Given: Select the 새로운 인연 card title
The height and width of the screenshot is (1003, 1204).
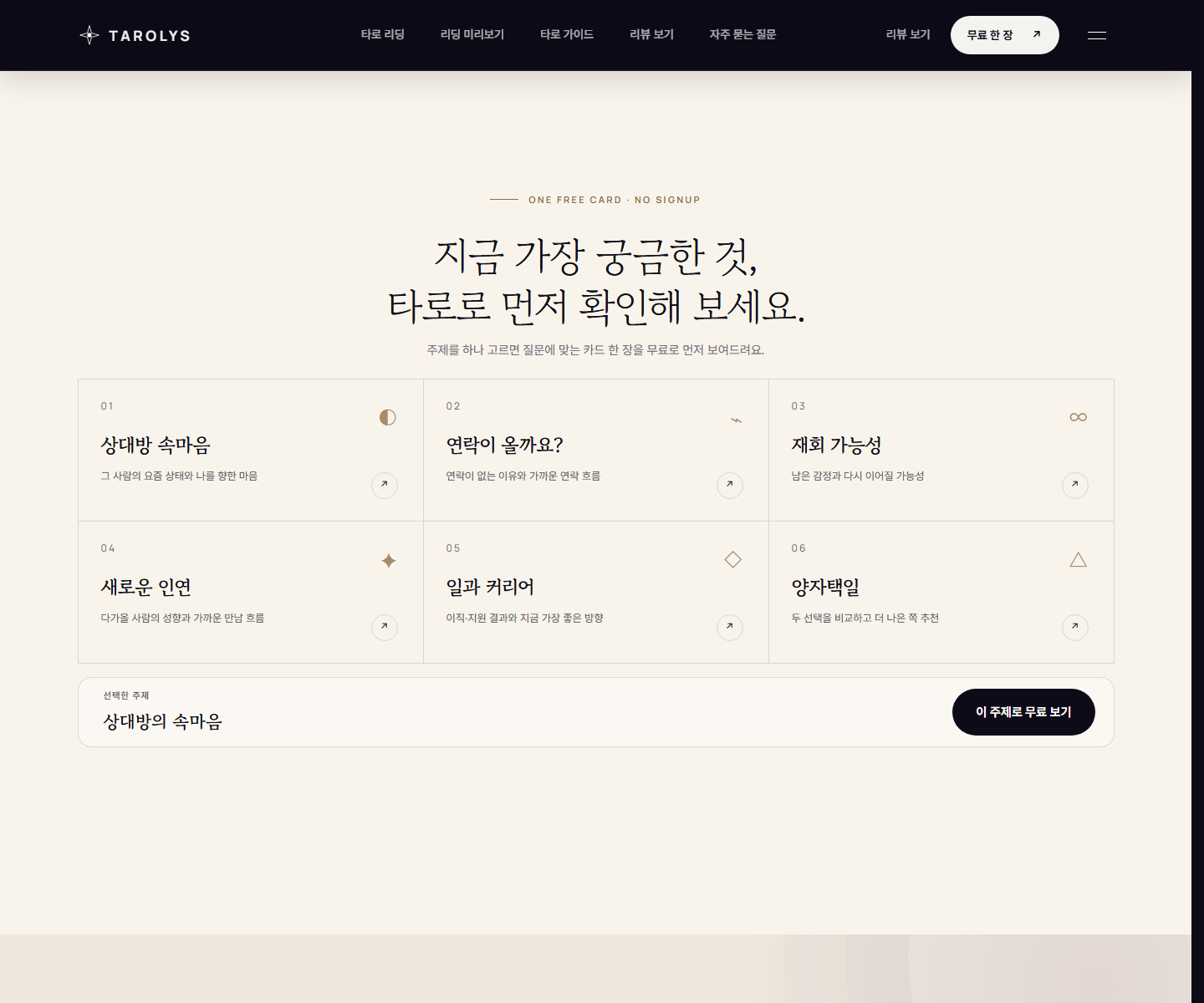Looking at the screenshot, I should point(146,588).
